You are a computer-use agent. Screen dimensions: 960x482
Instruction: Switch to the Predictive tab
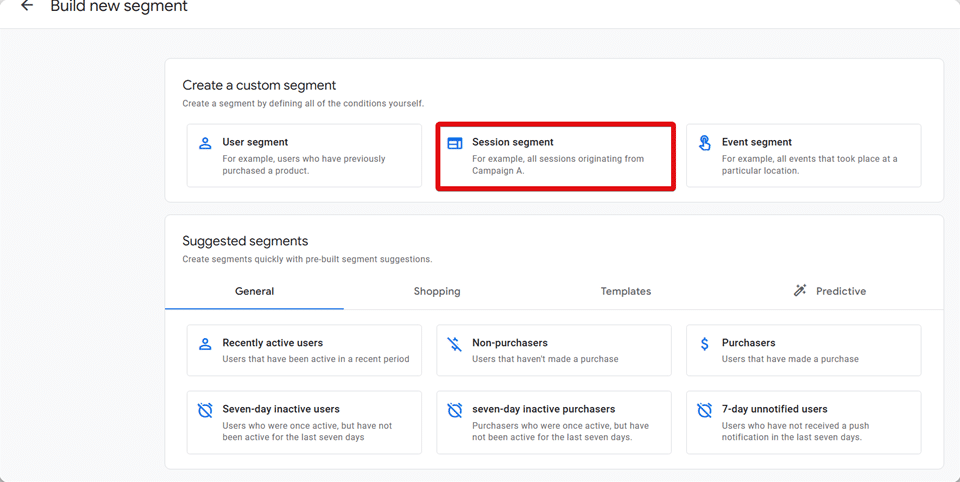point(830,292)
